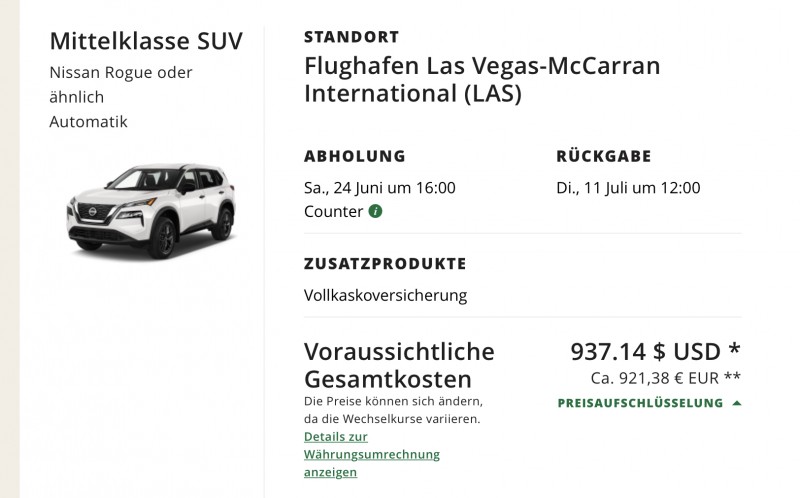Open the 'Details zur Währungsumrechnung anzeigen' link
This screenshot has height=498, width=800.
[x=371, y=454]
